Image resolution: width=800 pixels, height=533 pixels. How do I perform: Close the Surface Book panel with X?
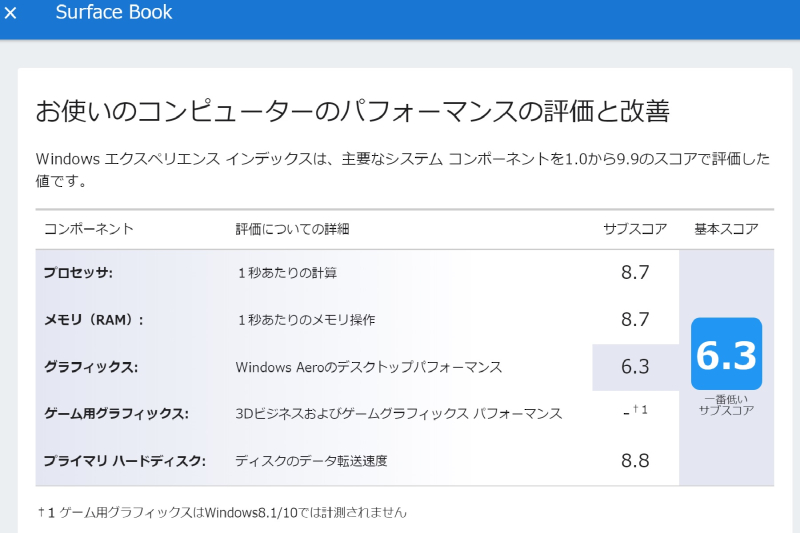(x=10, y=13)
